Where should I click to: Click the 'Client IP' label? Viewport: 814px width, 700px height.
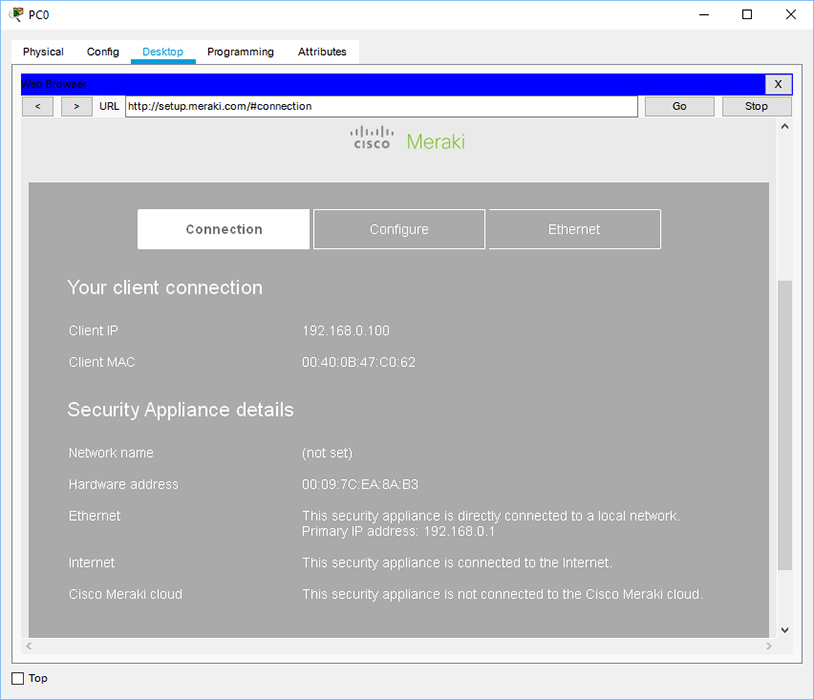coord(93,331)
